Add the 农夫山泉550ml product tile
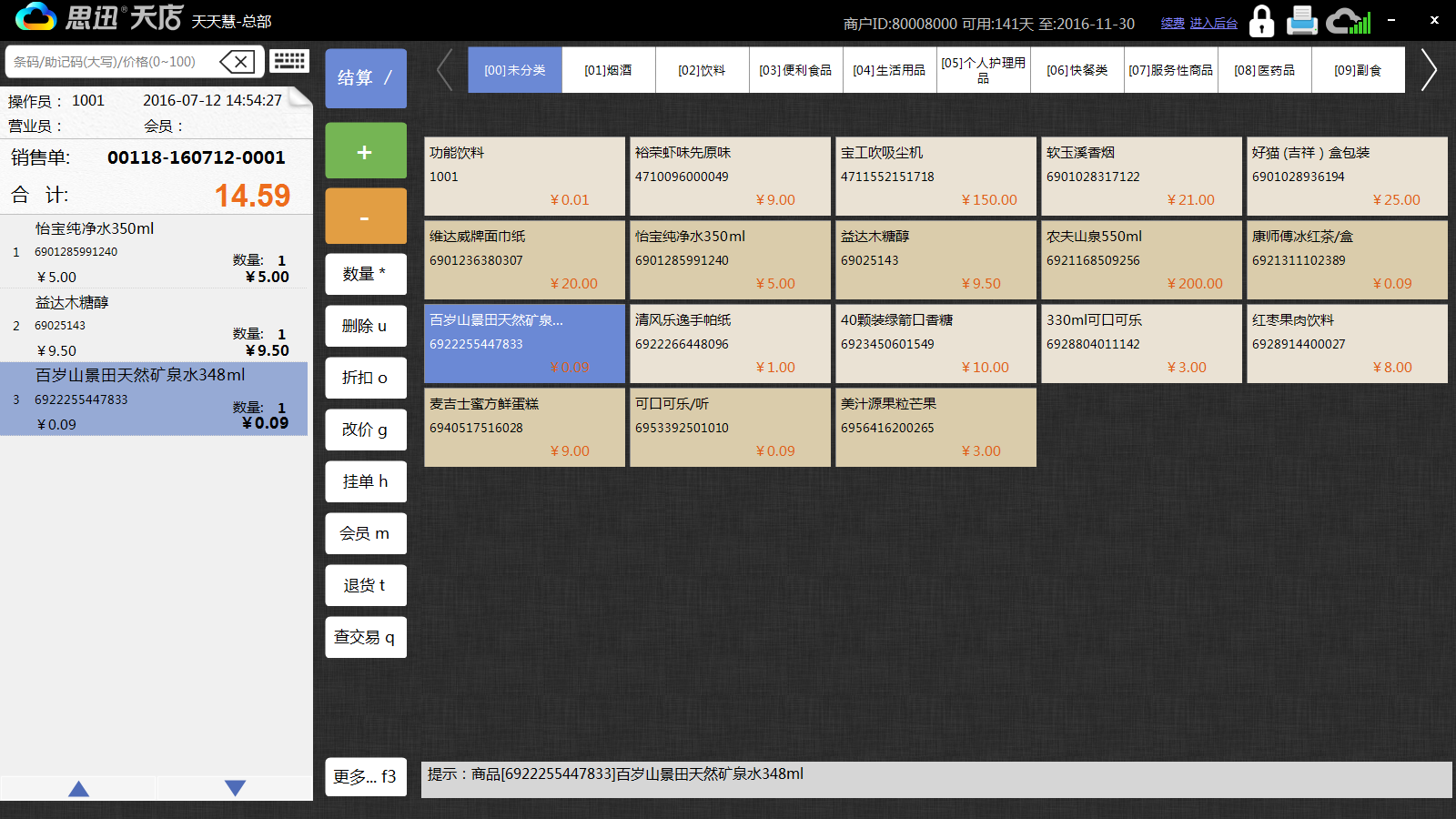Image resolution: width=1456 pixels, height=819 pixels. click(x=1142, y=260)
